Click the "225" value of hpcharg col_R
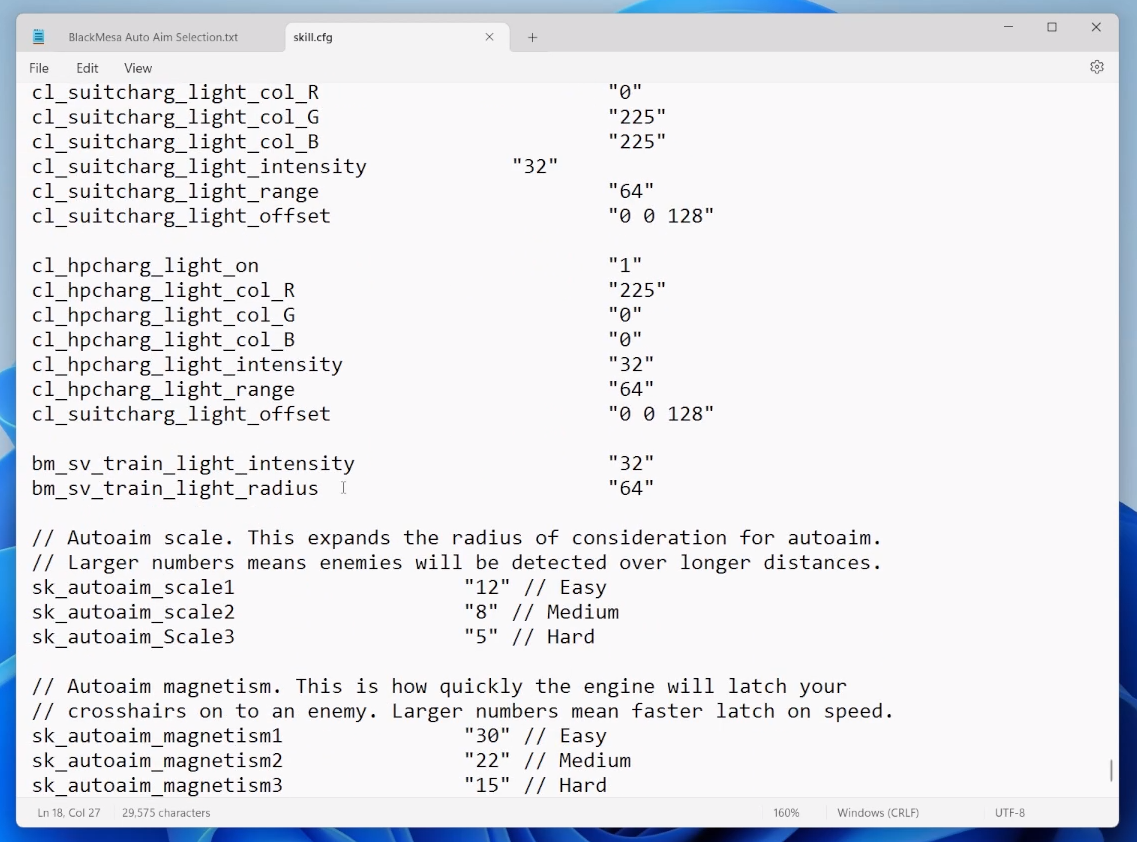1137x842 pixels. pyautogui.click(x=637, y=291)
